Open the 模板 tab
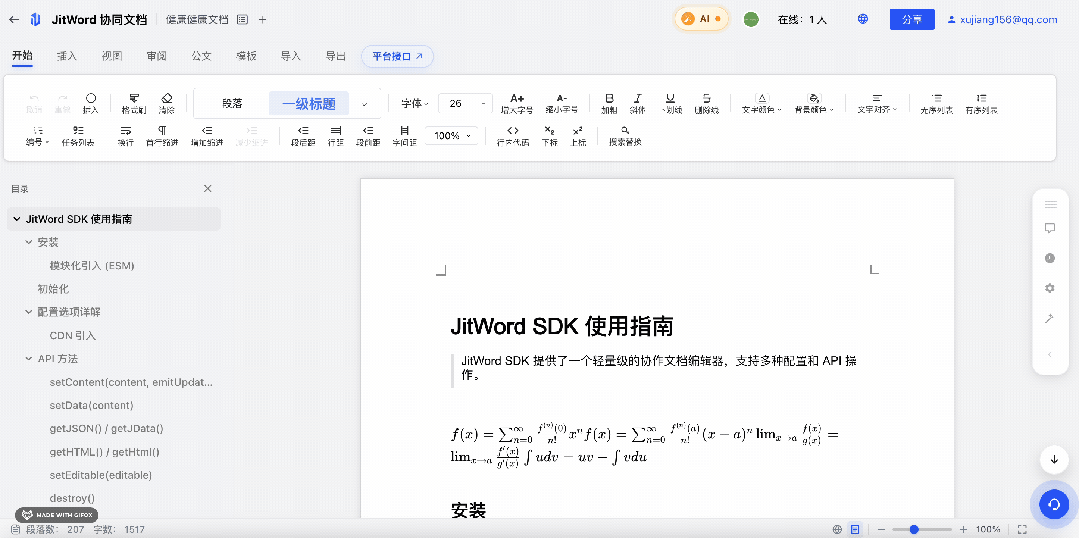The image size is (1079, 538). click(246, 56)
